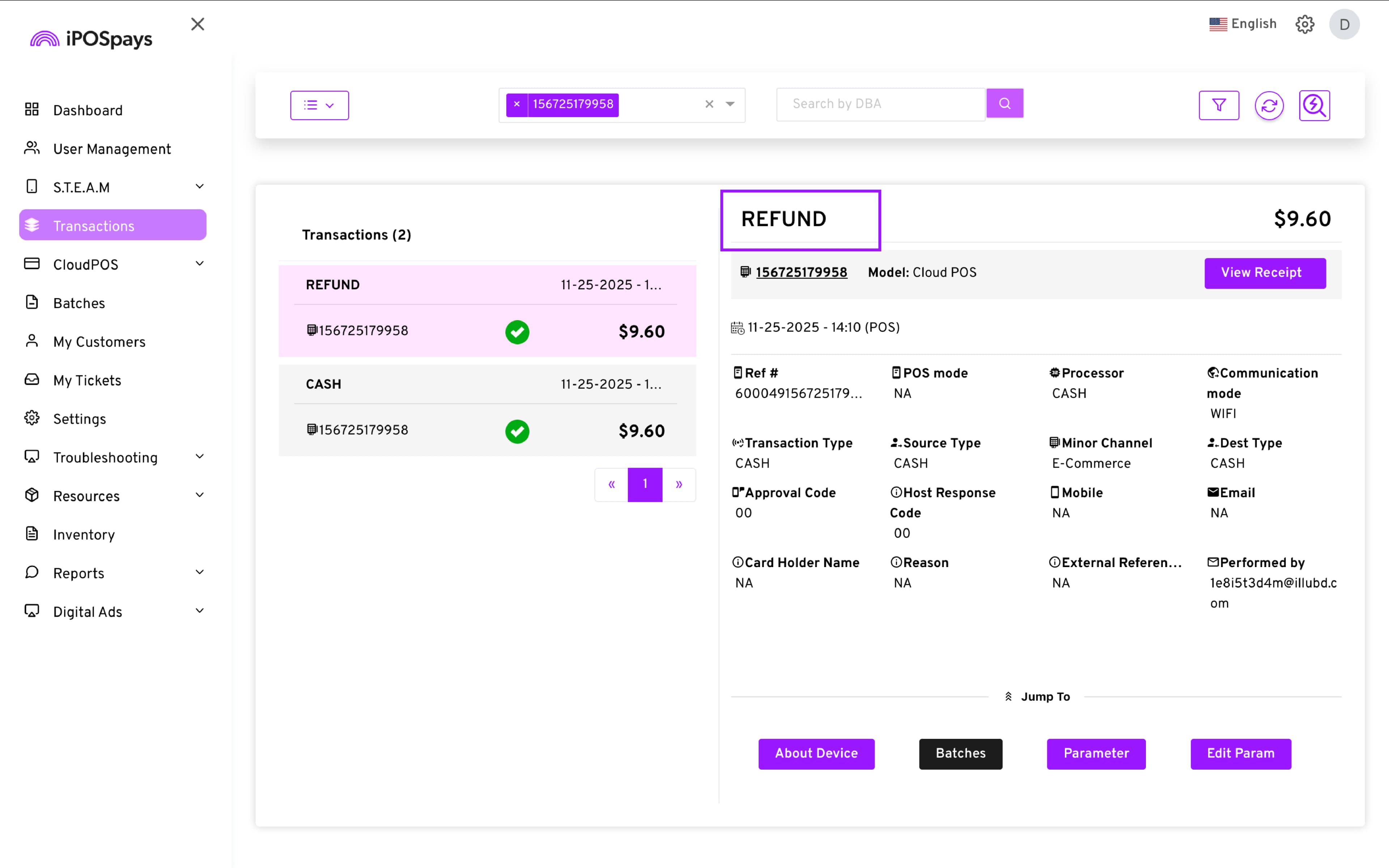The width and height of the screenshot is (1389, 868).
Task: Open the list view dropdown button
Action: pos(319,105)
